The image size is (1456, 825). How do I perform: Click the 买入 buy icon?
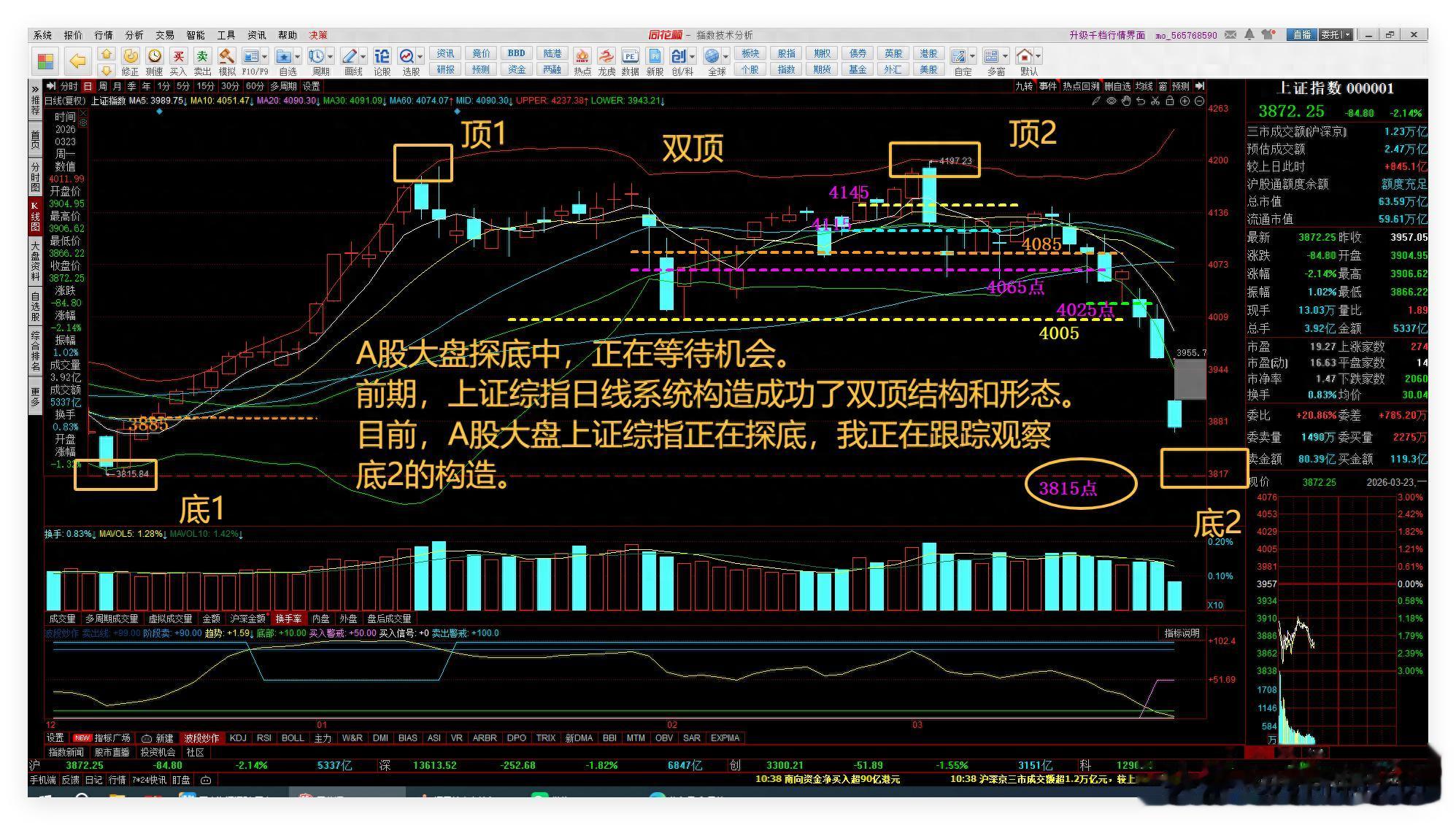[x=178, y=57]
